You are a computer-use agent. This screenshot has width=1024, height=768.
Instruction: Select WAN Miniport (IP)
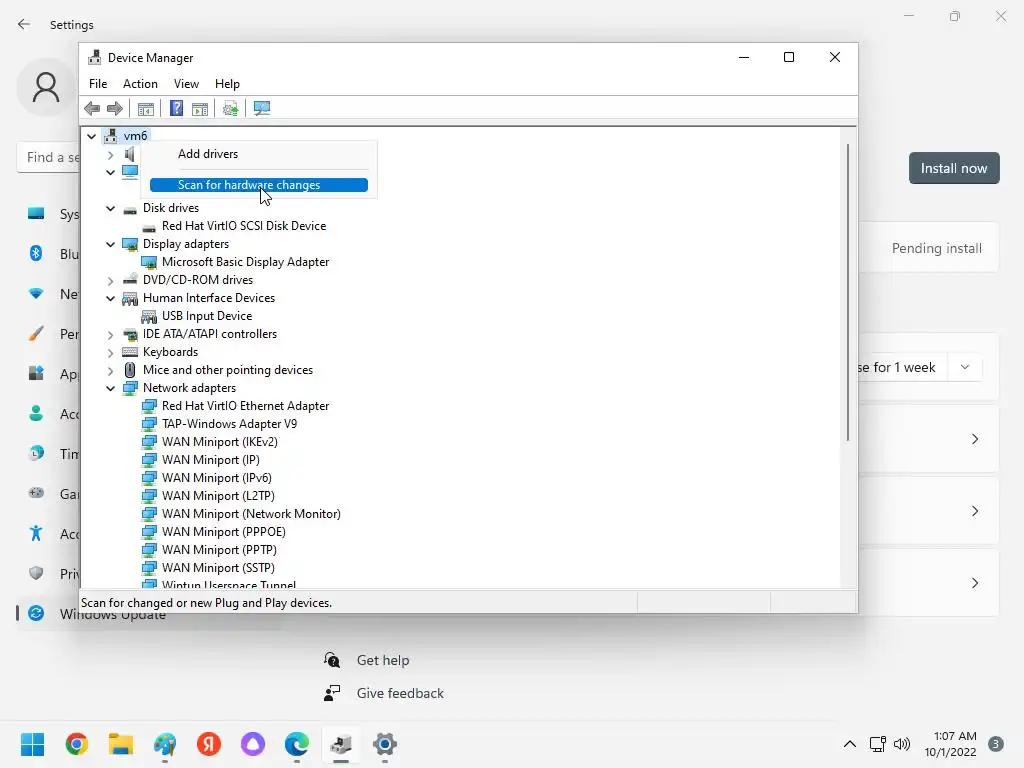point(210,460)
